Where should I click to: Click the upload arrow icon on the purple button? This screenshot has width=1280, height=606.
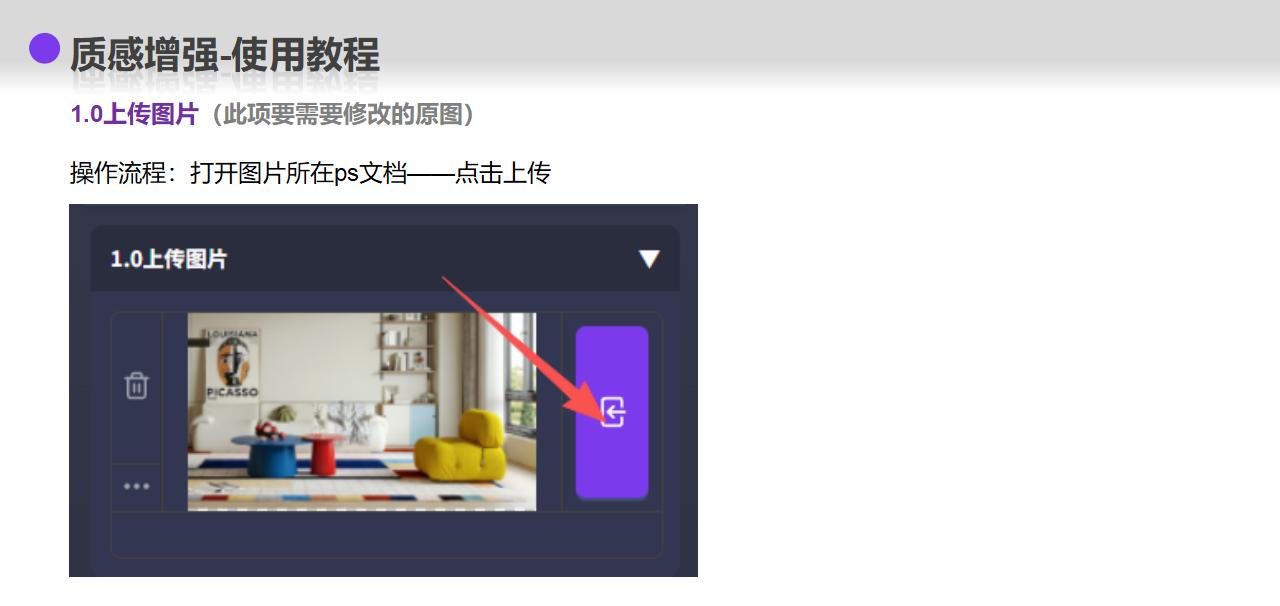tap(613, 411)
